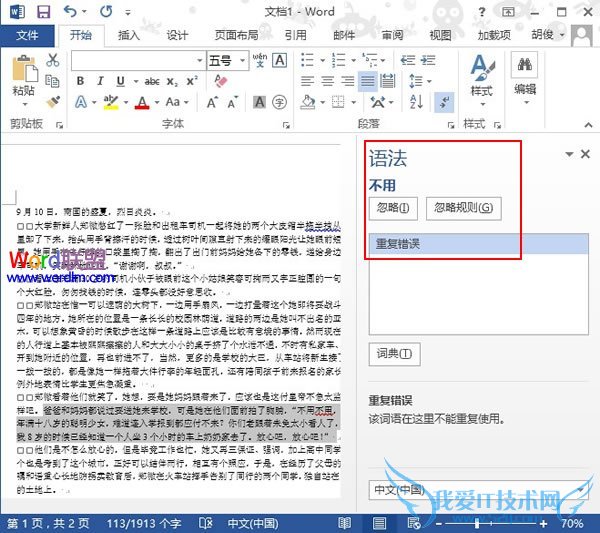Open the Styles gallery
600x533 pixels.
tap(481, 77)
